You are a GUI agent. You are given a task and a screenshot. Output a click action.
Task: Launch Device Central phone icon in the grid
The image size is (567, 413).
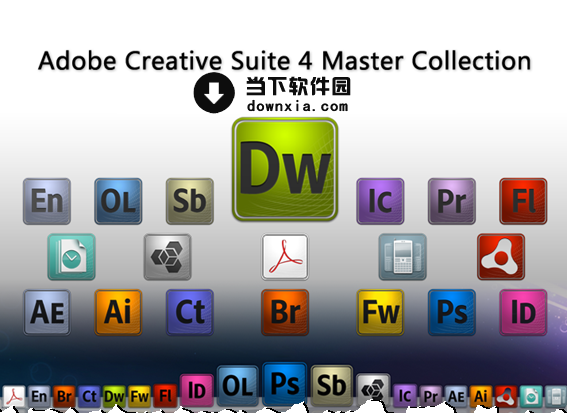(402, 257)
